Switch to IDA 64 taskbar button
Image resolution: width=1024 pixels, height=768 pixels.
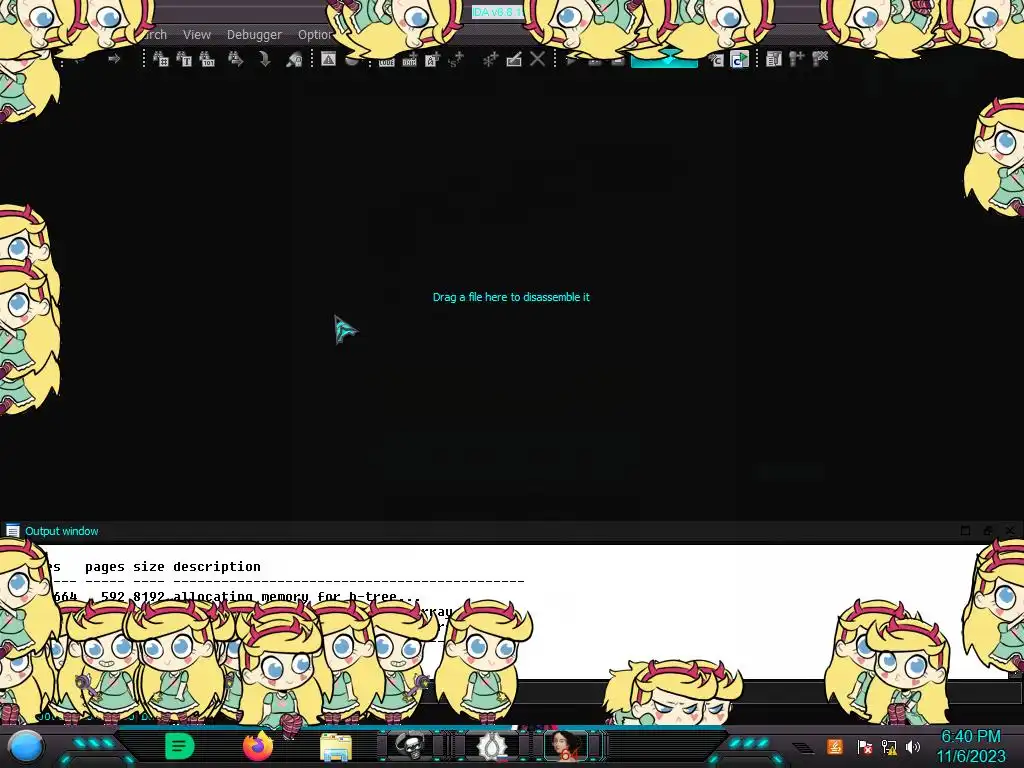pos(566,746)
